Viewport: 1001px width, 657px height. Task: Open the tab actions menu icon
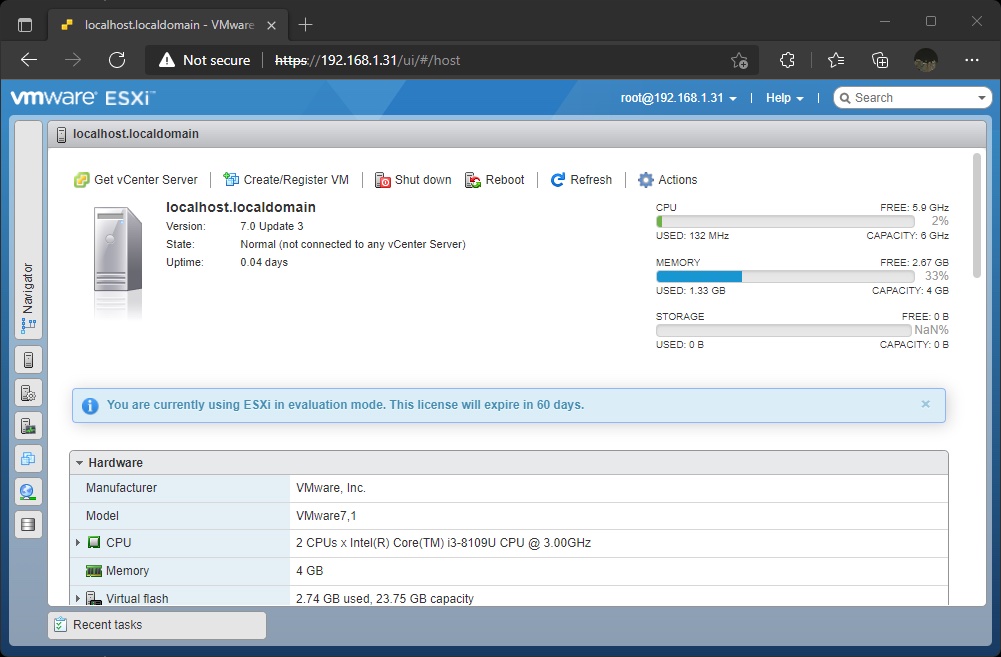(x=25, y=25)
